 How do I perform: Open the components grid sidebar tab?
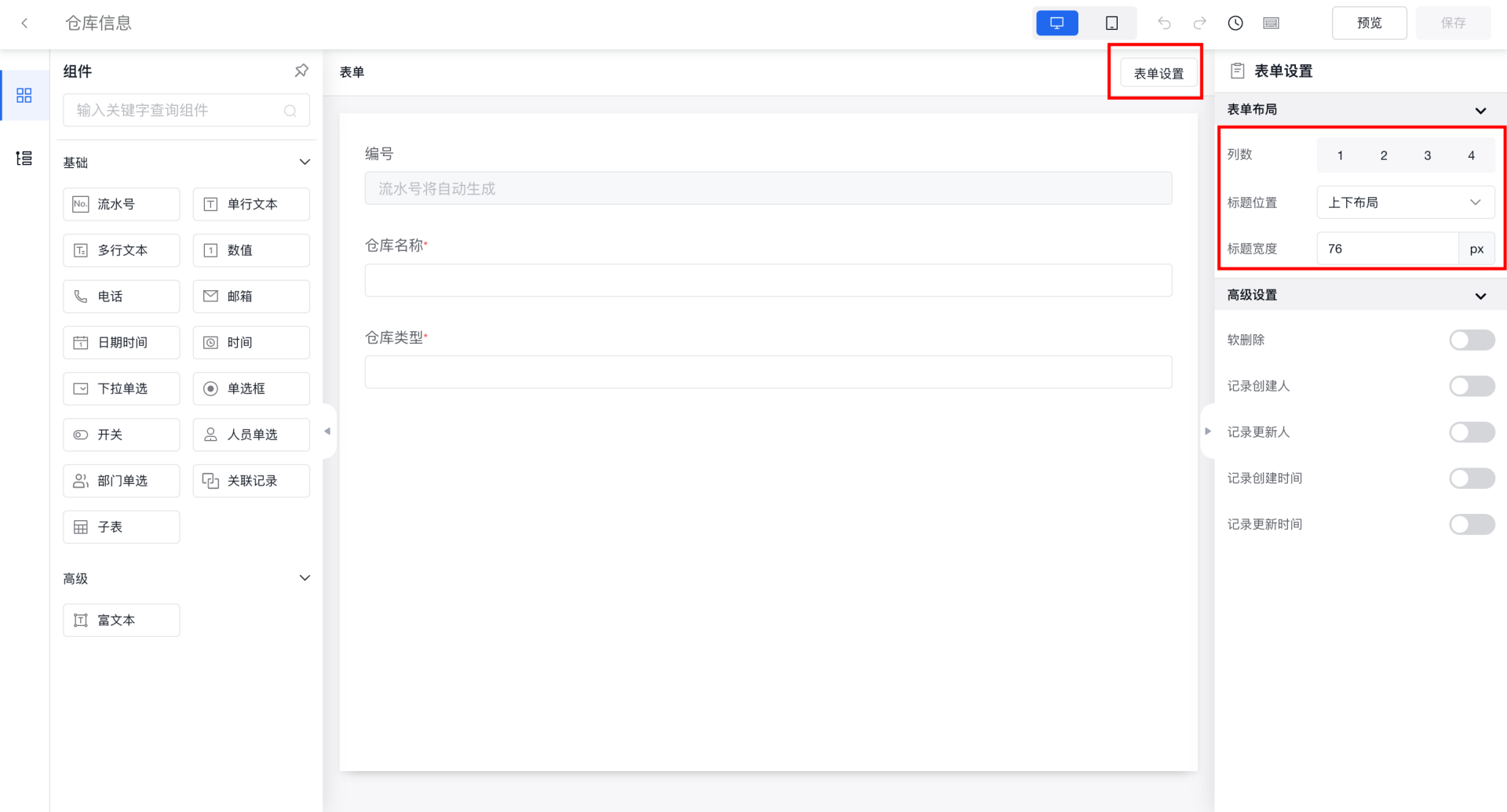pyautogui.click(x=24, y=96)
